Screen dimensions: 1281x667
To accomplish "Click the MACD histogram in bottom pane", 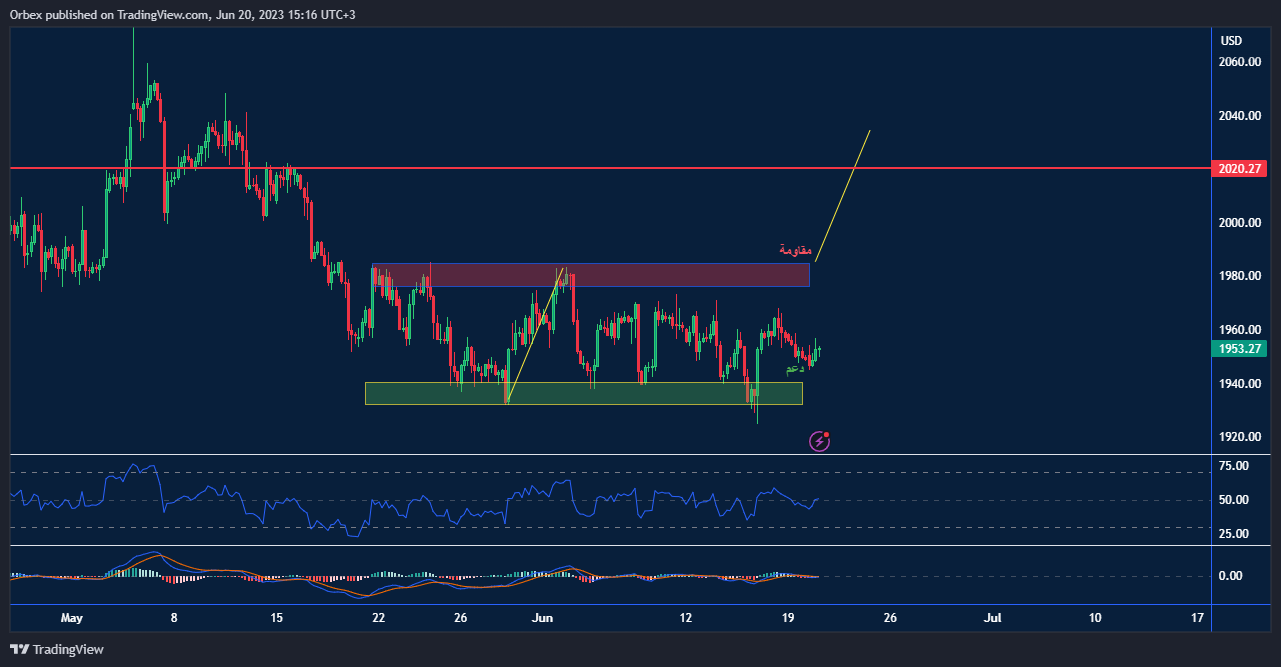I will [140, 572].
